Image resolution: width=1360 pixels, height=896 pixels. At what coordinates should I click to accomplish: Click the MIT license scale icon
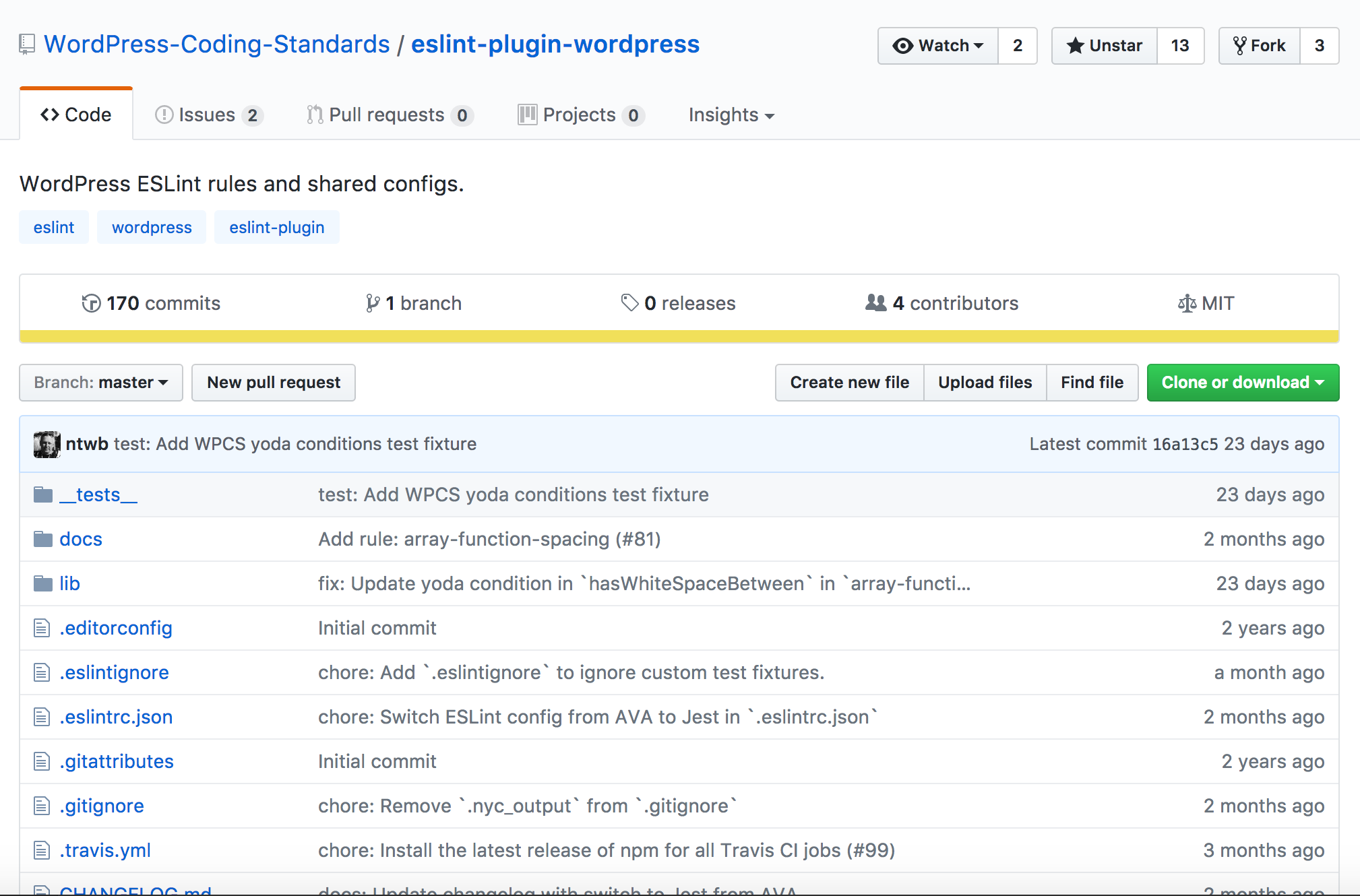pyautogui.click(x=1187, y=304)
